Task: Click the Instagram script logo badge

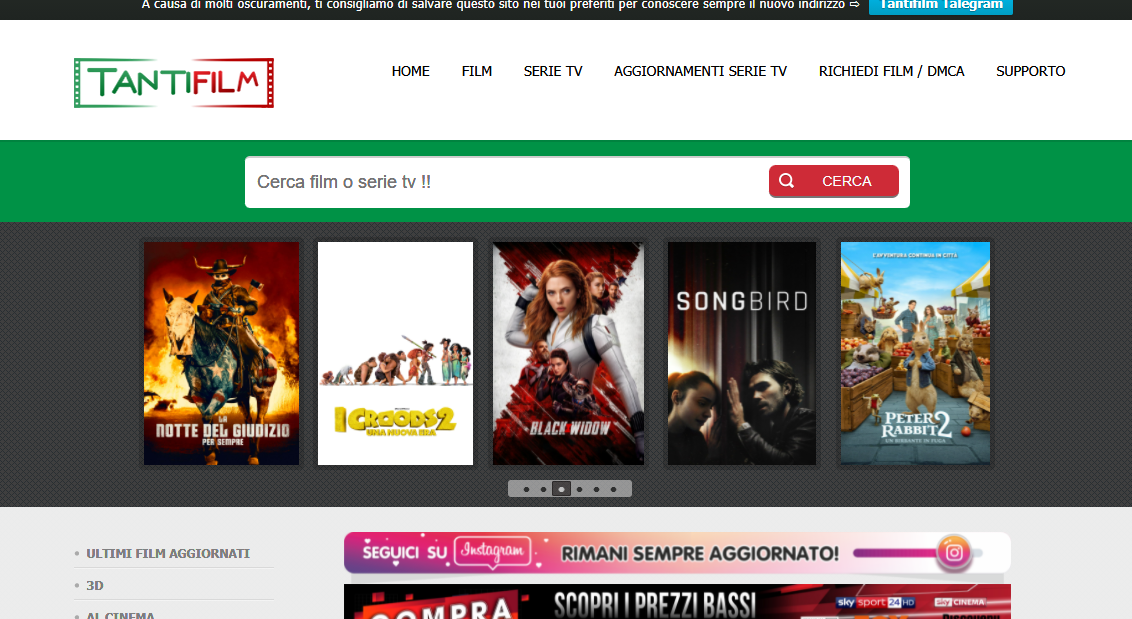Action: click(492, 551)
